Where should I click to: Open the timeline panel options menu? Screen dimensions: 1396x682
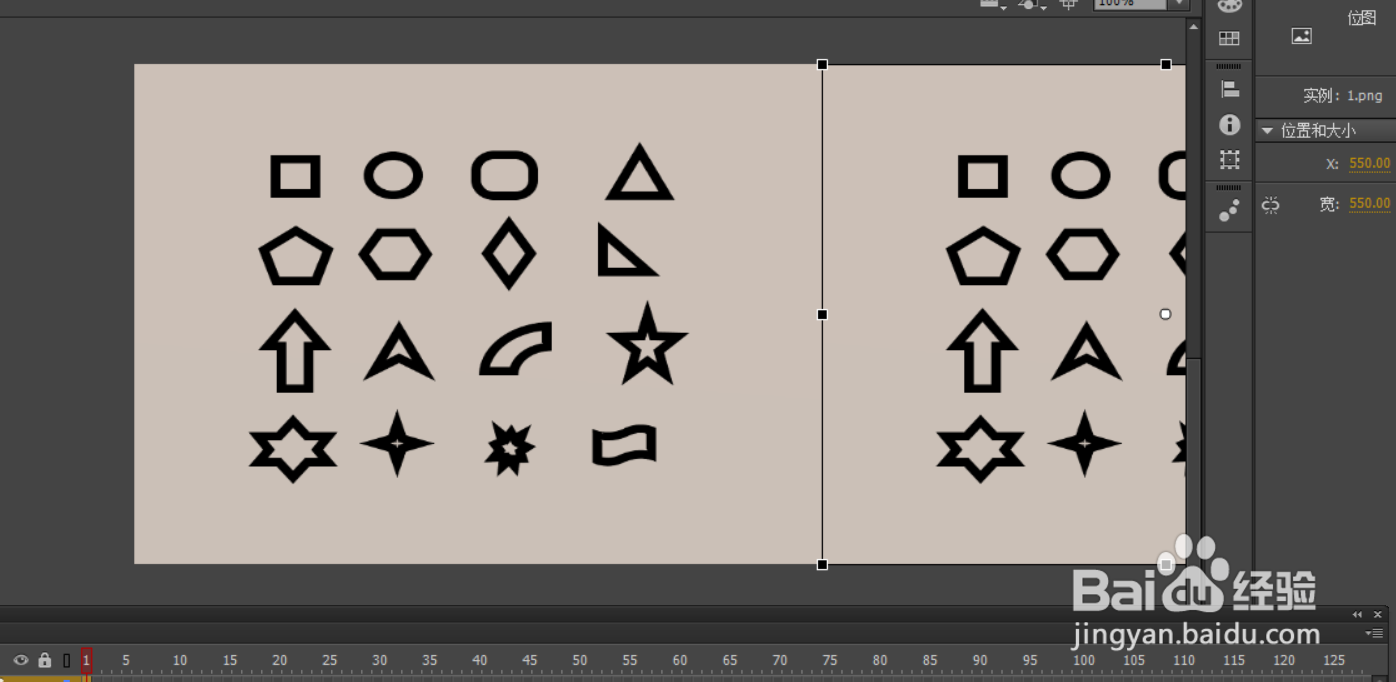coord(1374,634)
